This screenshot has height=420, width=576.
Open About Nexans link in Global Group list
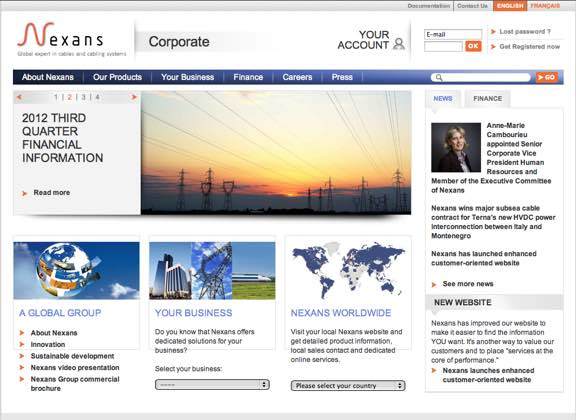[x=54, y=333]
